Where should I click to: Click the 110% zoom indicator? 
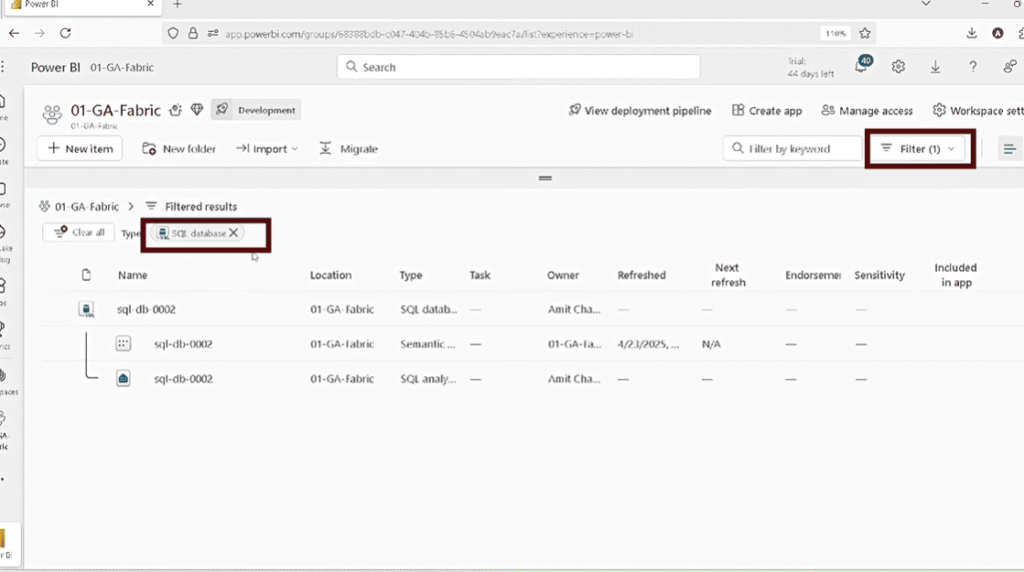click(835, 33)
